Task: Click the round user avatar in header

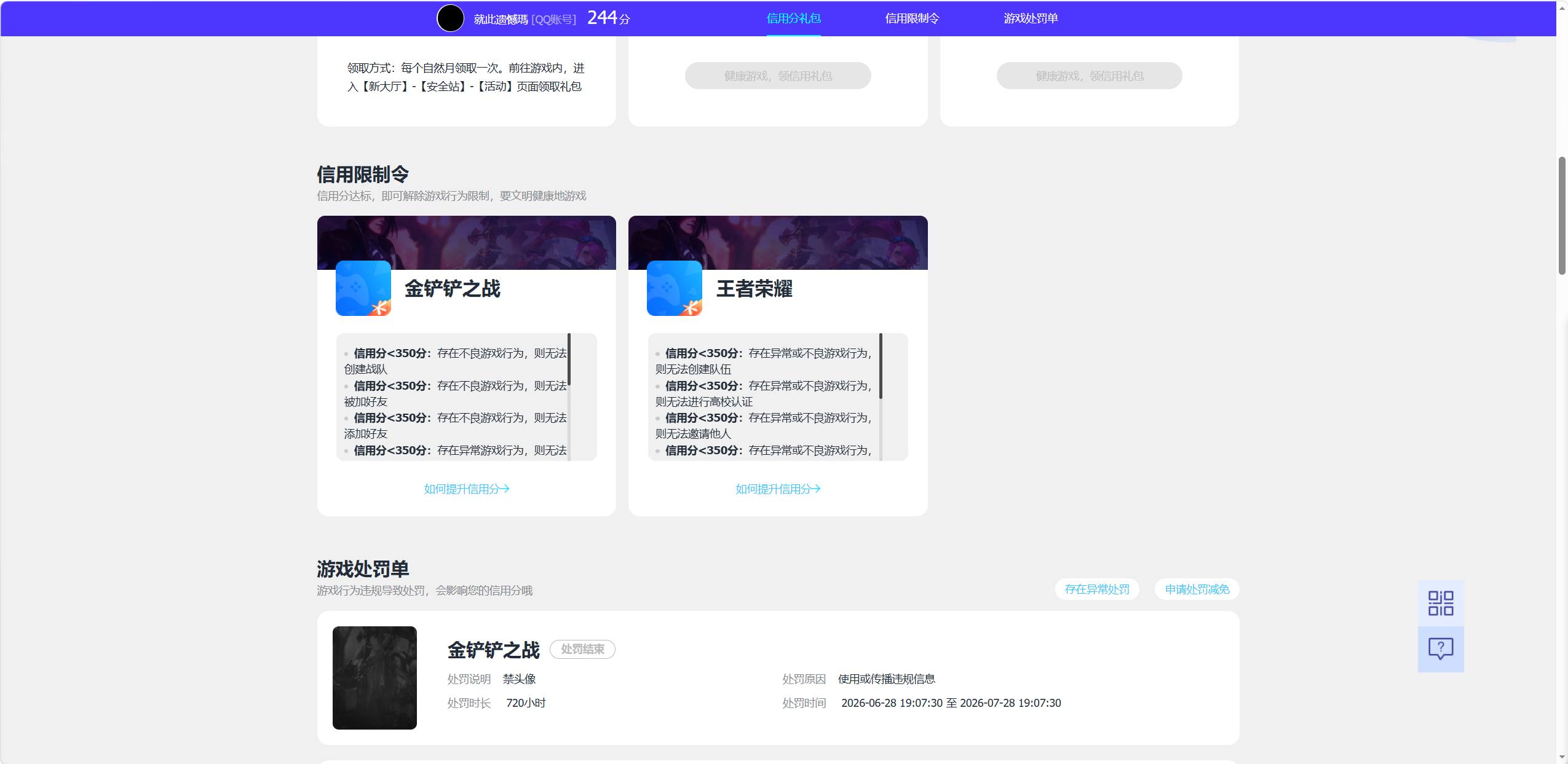Action: coord(450,18)
